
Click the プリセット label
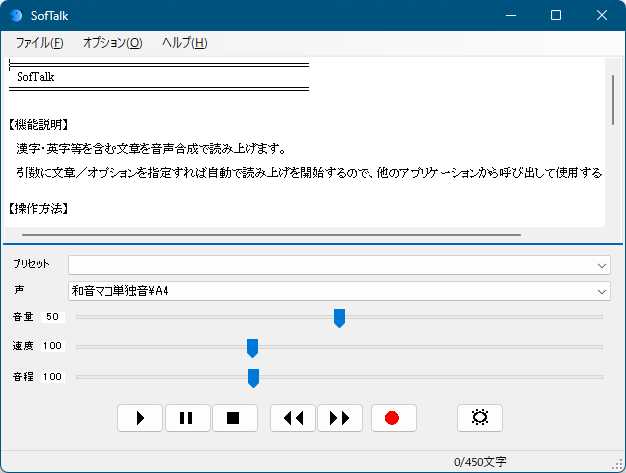(31, 264)
